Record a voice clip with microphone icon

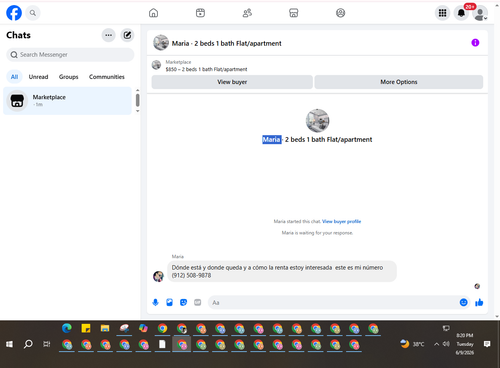(155, 302)
